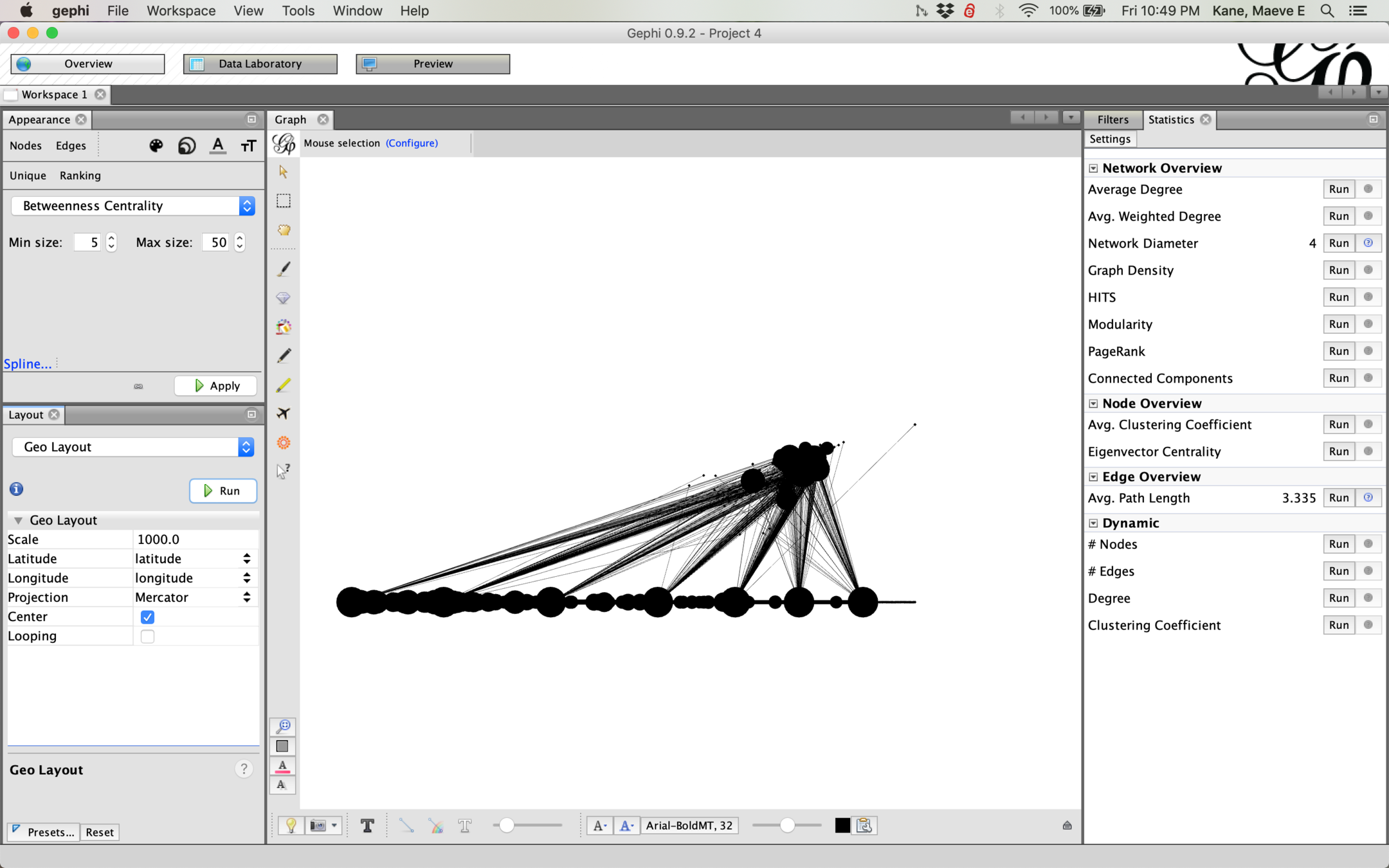Select the rectangle selection tool
The width and height of the screenshot is (1389, 868).
click(283, 201)
